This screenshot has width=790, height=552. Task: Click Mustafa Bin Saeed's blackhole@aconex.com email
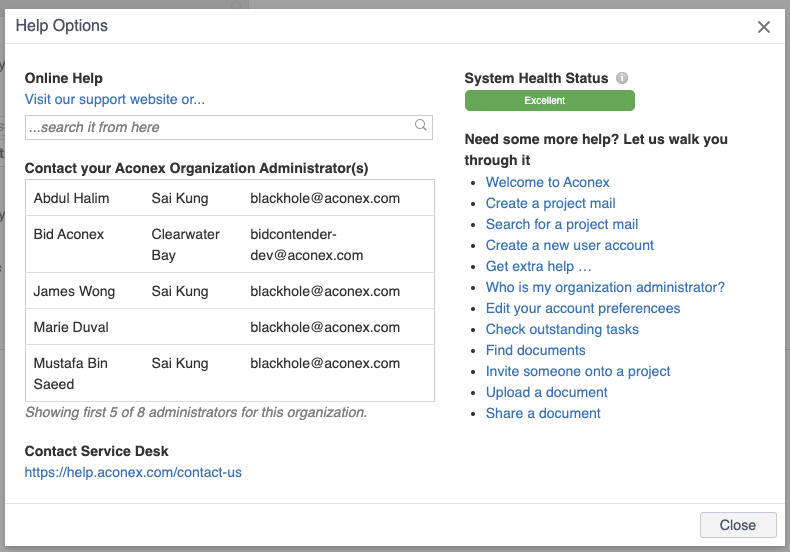point(325,364)
